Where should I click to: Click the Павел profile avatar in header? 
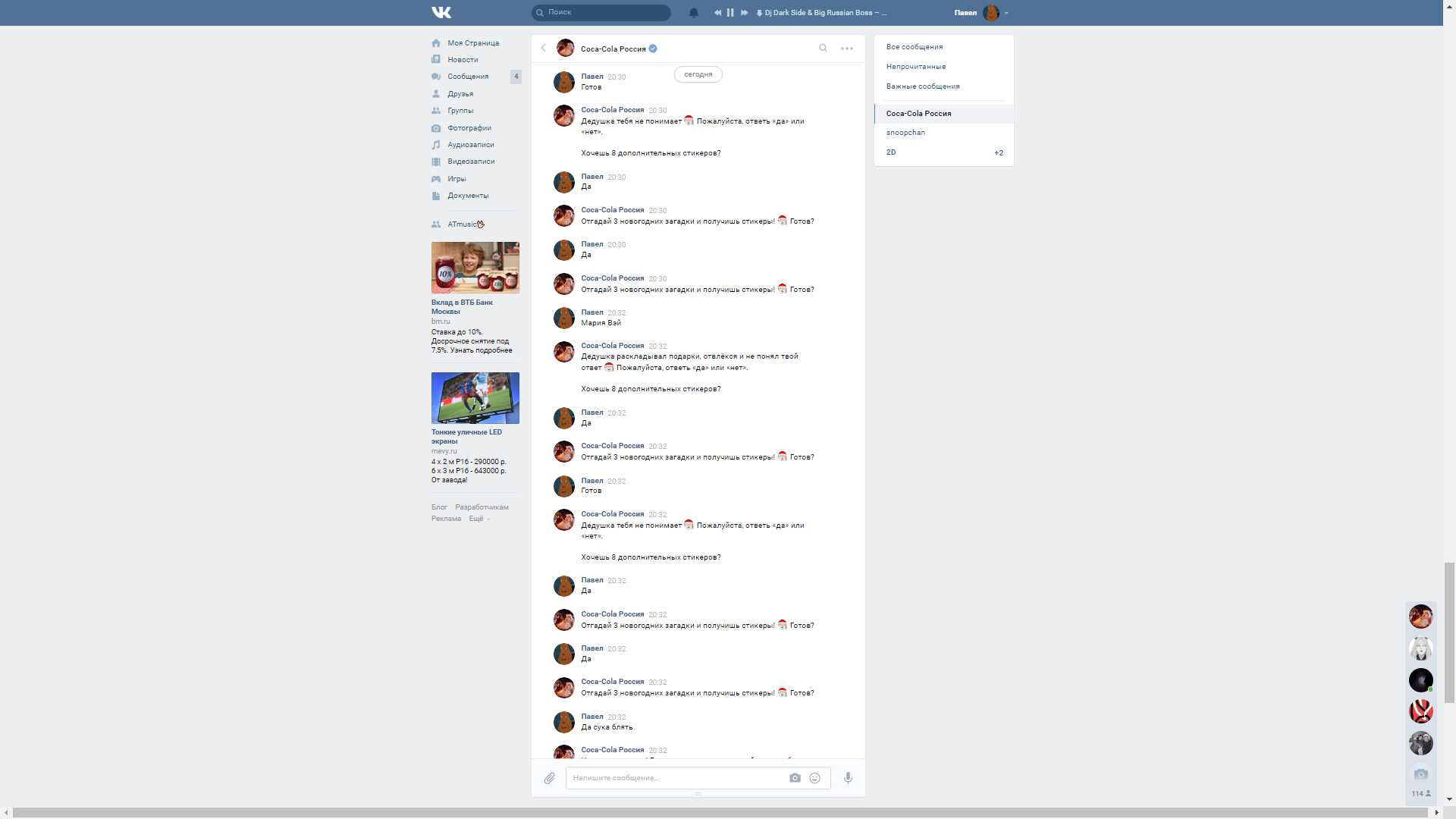click(991, 13)
